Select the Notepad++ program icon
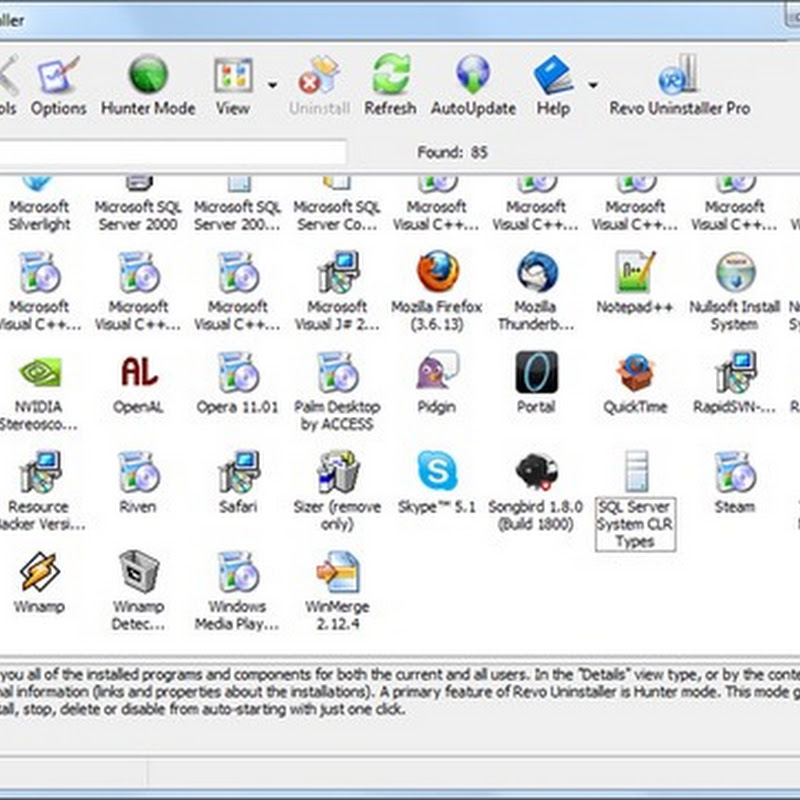The width and height of the screenshot is (800, 800). [x=635, y=271]
